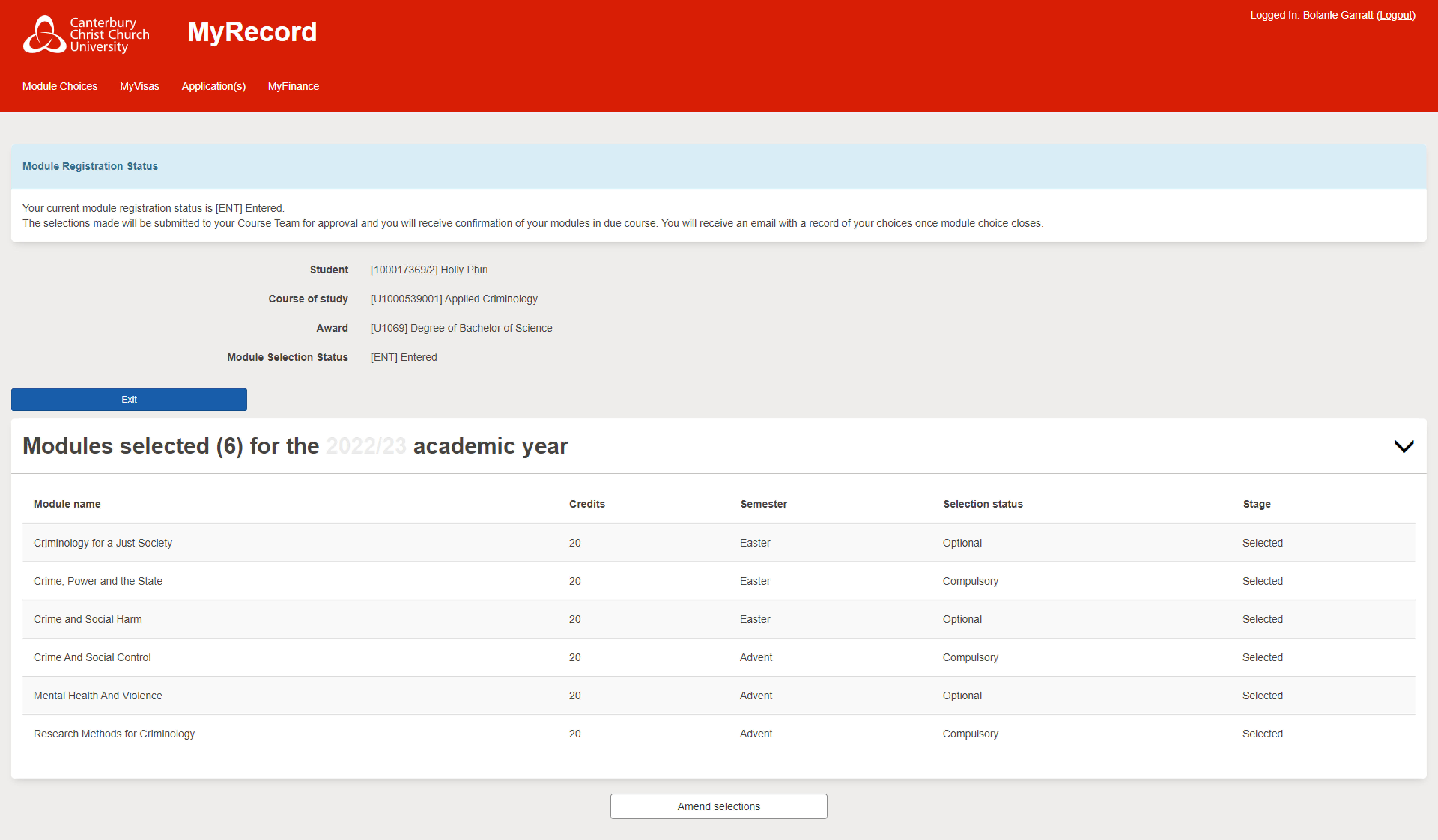Click the student value Holly Phiri
The image size is (1438, 840).
(x=429, y=270)
